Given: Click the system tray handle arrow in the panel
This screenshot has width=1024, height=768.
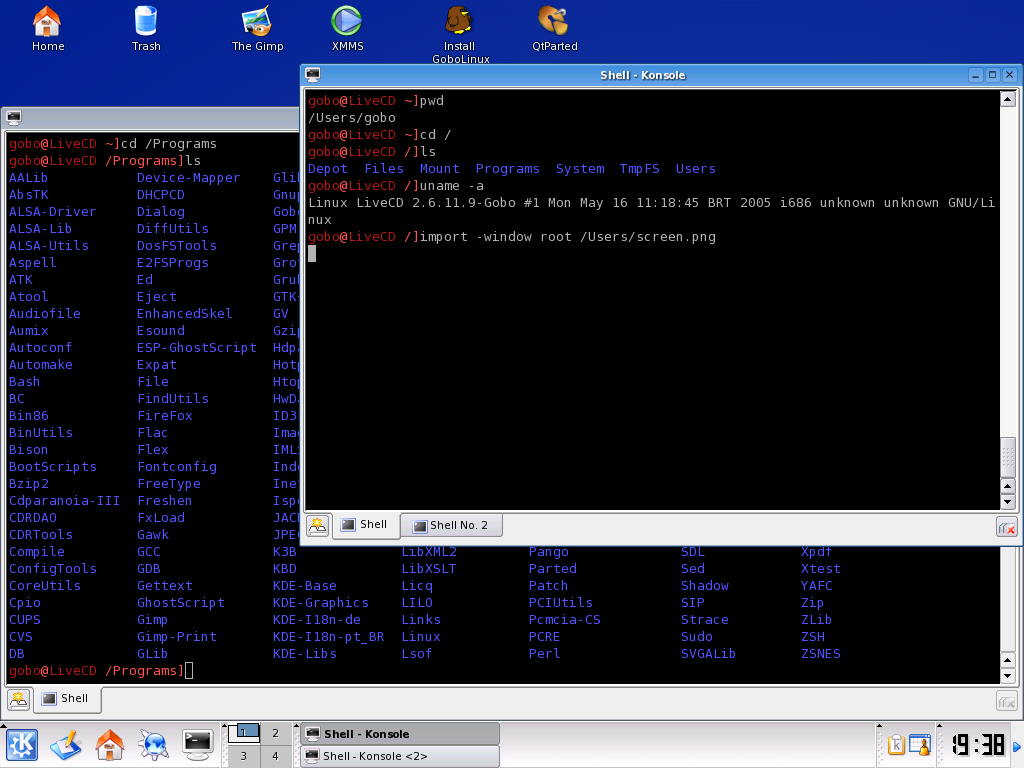Looking at the screenshot, I should (879, 726).
